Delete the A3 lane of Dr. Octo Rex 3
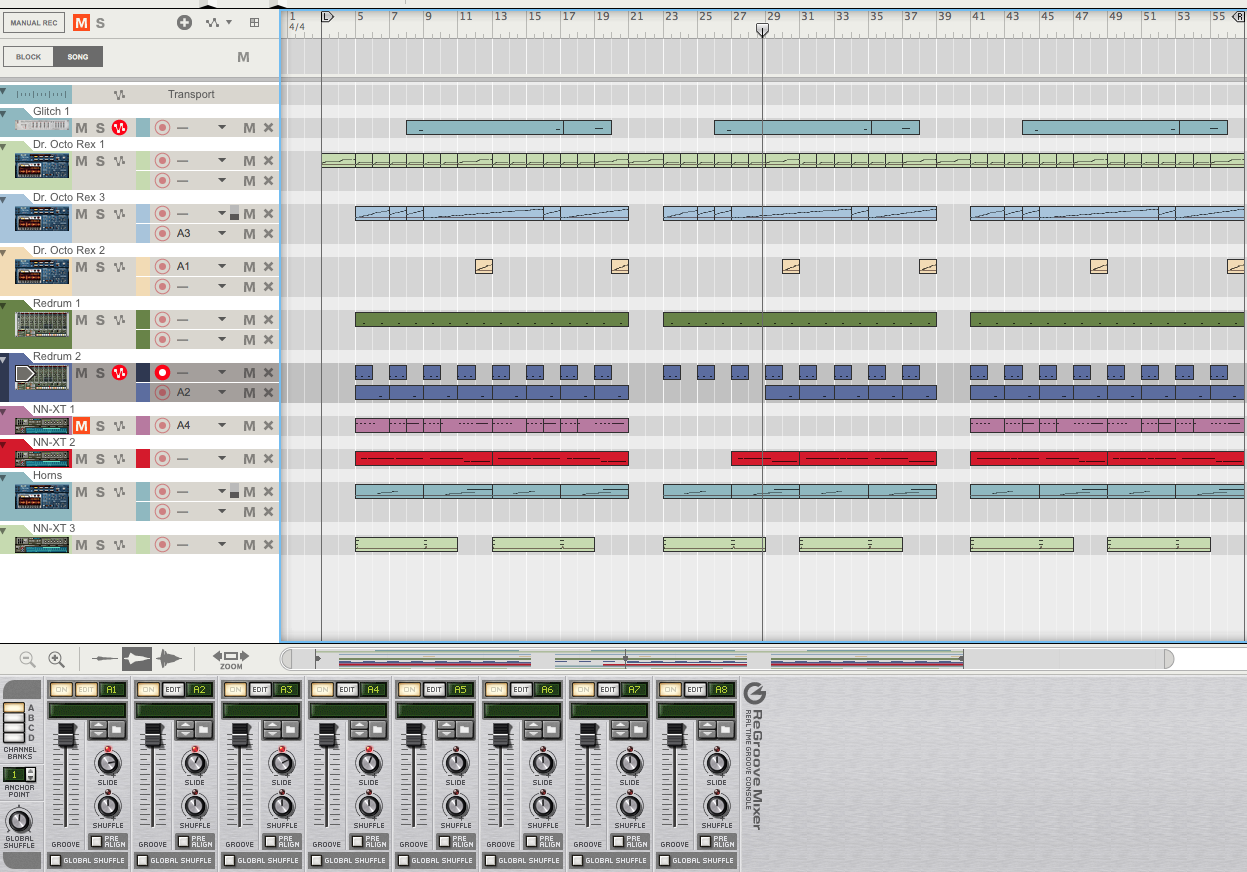This screenshot has height=872, width=1247. click(x=268, y=233)
